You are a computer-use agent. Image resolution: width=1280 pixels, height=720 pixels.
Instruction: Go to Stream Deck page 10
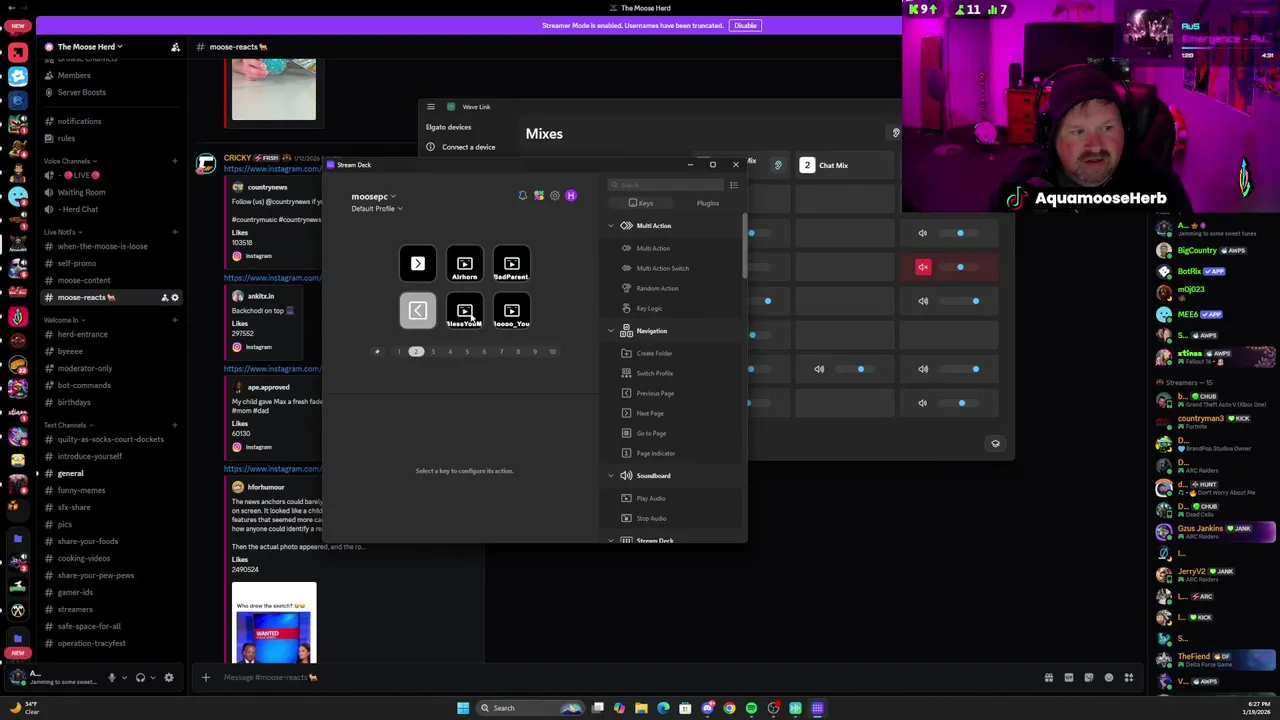(x=552, y=352)
